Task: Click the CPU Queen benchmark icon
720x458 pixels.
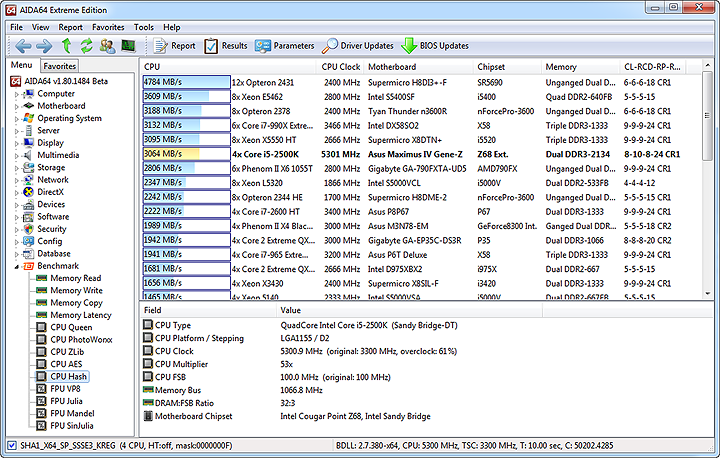Action: tap(42, 327)
